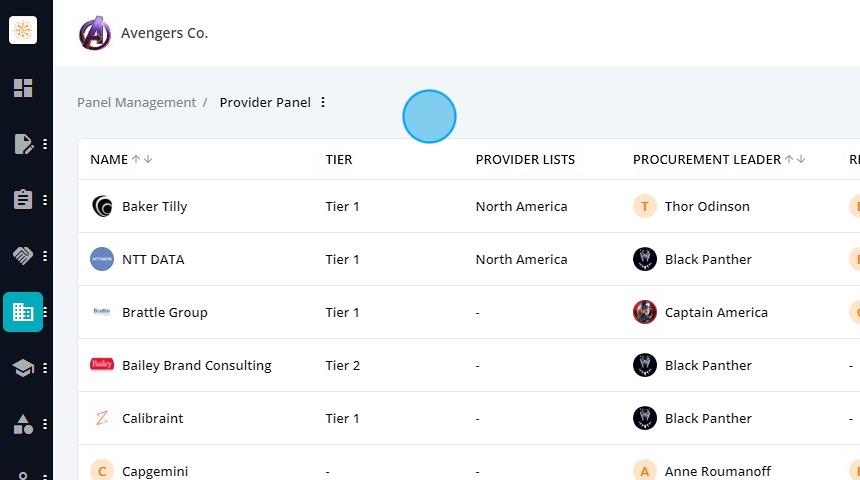Image resolution: width=860 pixels, height=480 pixels.
Task: Go to Panel Management breadcrumb
Action: (x=137, y=103)
